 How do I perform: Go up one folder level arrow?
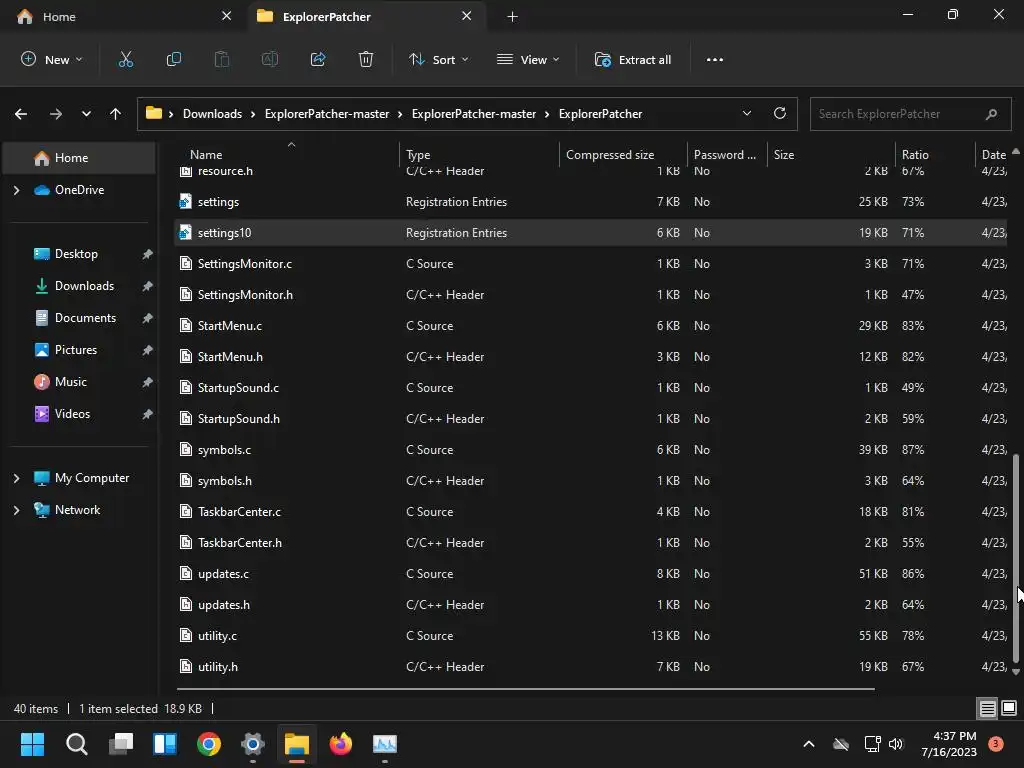pyautogui.click(x=116, y=114)
